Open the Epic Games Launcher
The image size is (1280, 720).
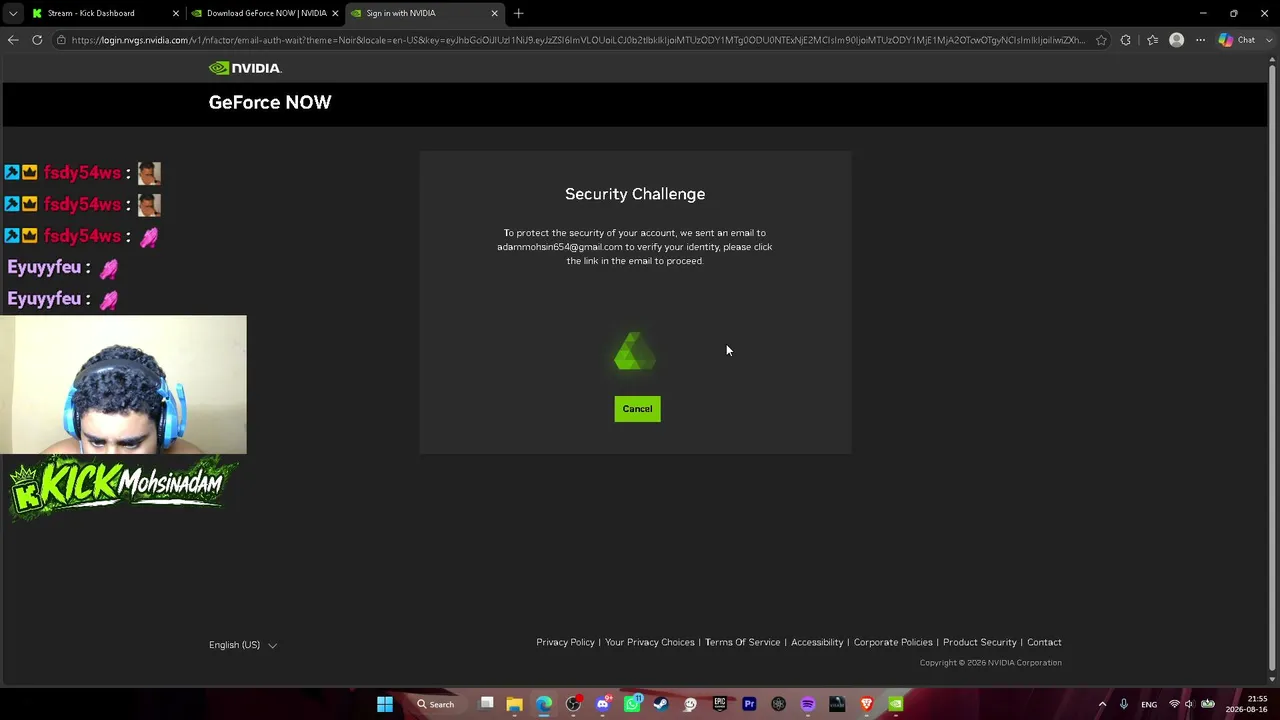tap(720, 704)
